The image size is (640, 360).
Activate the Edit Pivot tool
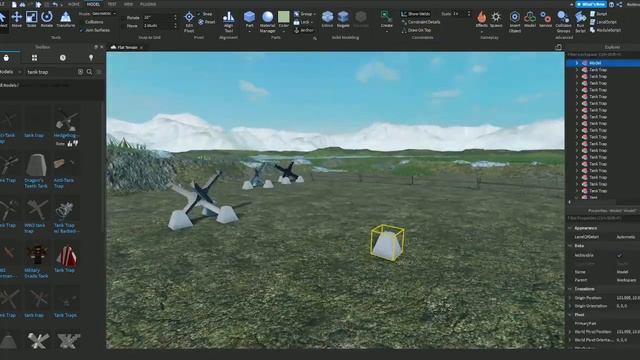(189, 22)
